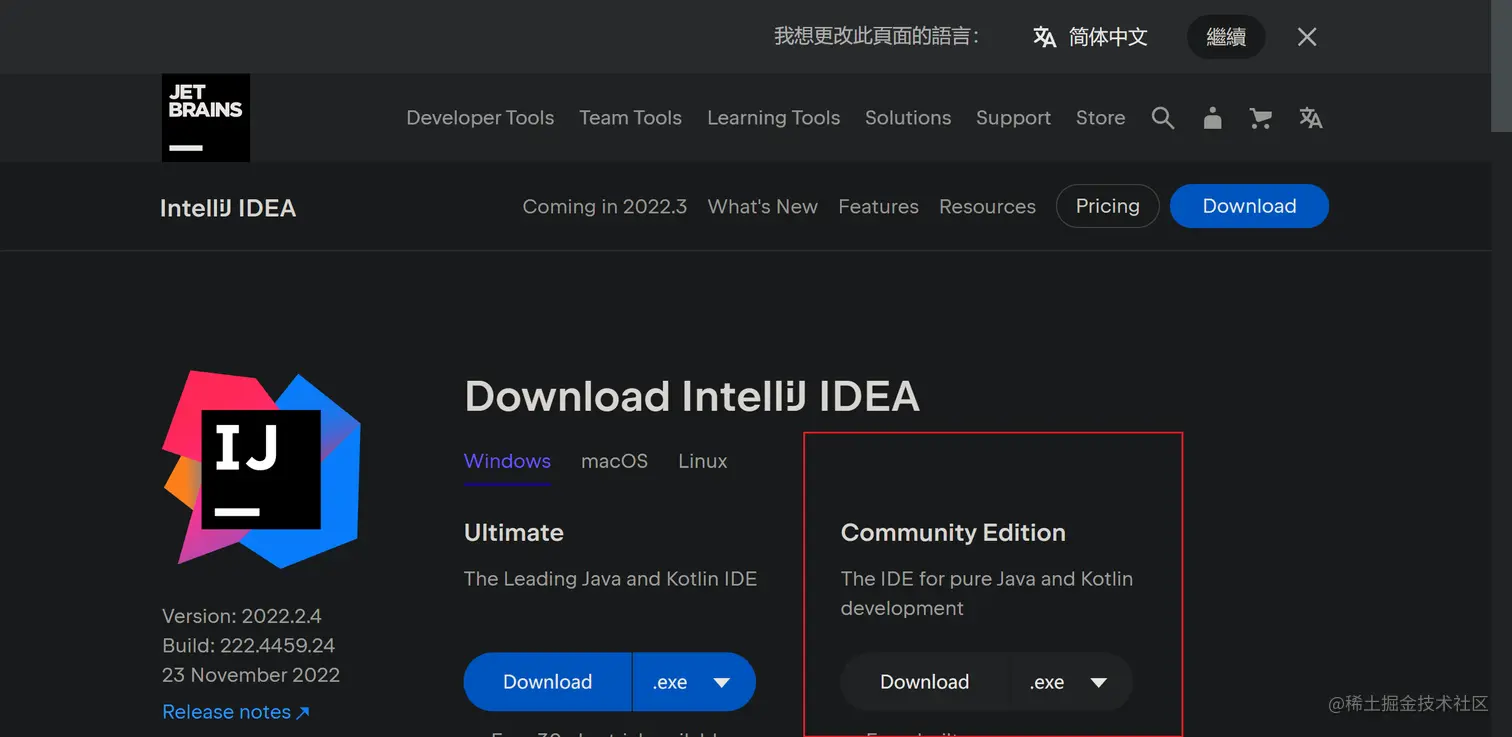The image size is (1512, 737).
Task: Click the IntelliJ IDEA product title
Action: coord(228,208)
